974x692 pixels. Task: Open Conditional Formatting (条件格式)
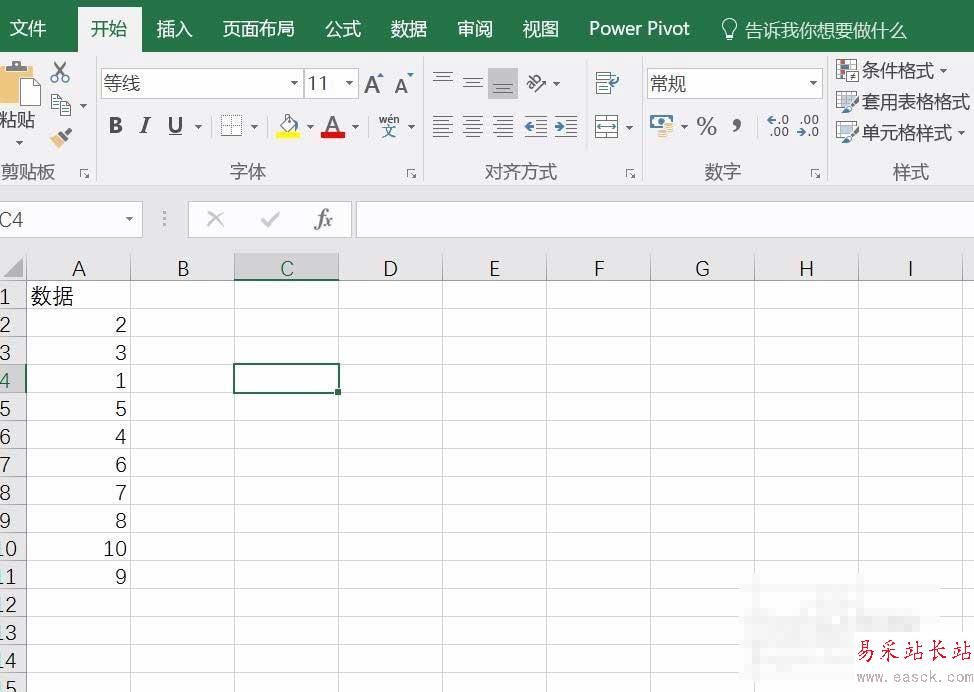[x=892, y=71]
